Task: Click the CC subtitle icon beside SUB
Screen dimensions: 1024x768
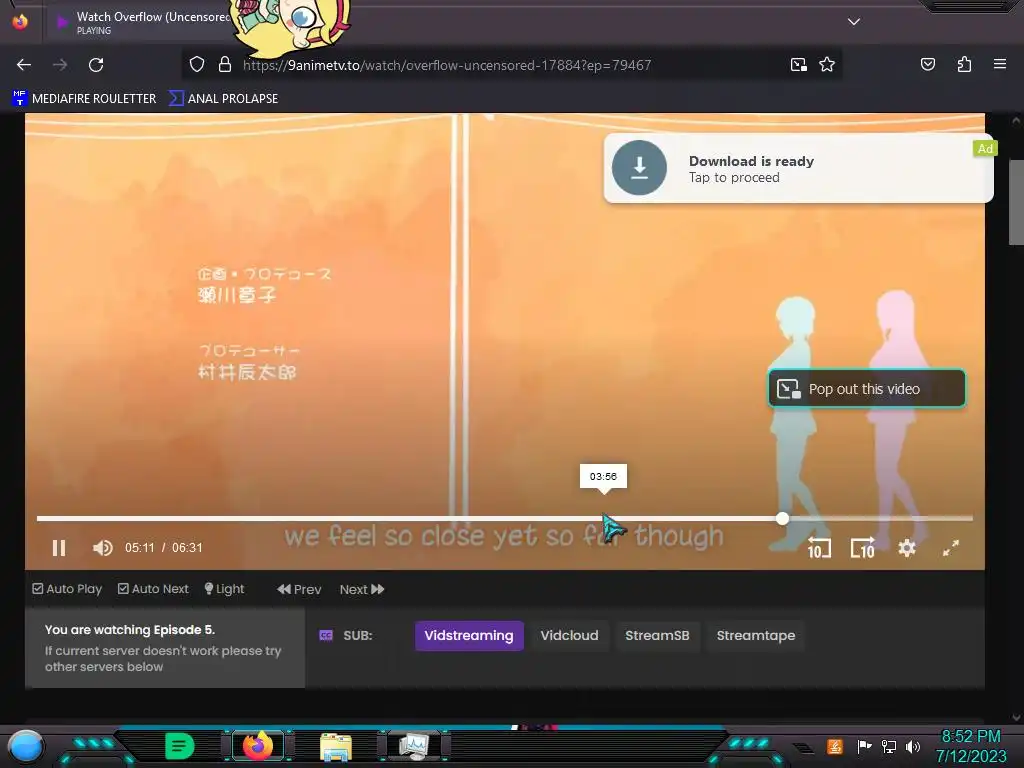Action: point(326,635)
